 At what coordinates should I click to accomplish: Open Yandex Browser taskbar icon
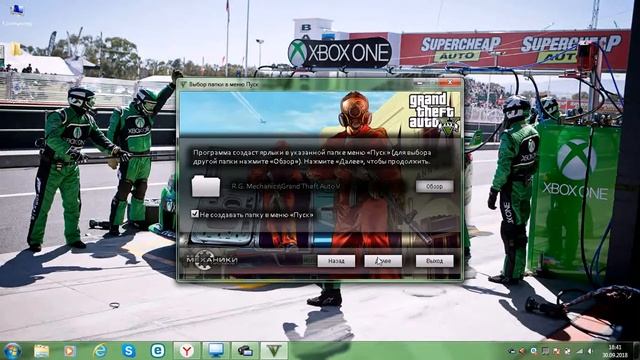pos(187,351)
